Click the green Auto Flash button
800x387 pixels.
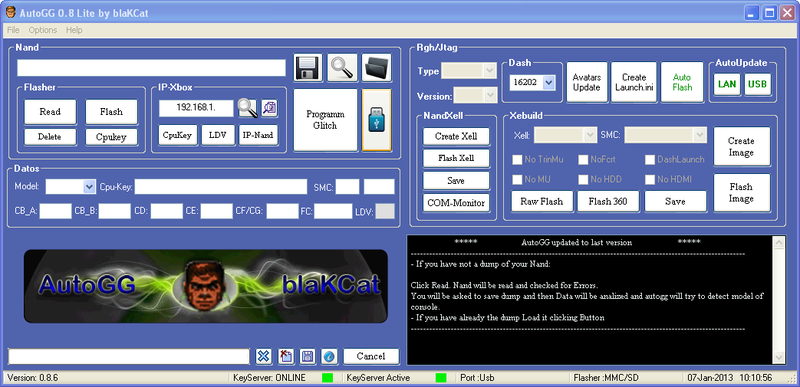click(x=682, y=82)
